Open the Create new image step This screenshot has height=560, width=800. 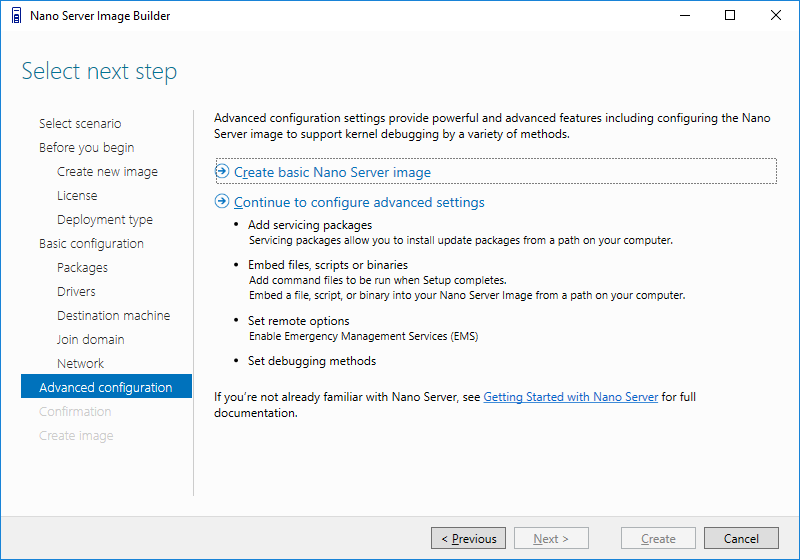point(107,171)
